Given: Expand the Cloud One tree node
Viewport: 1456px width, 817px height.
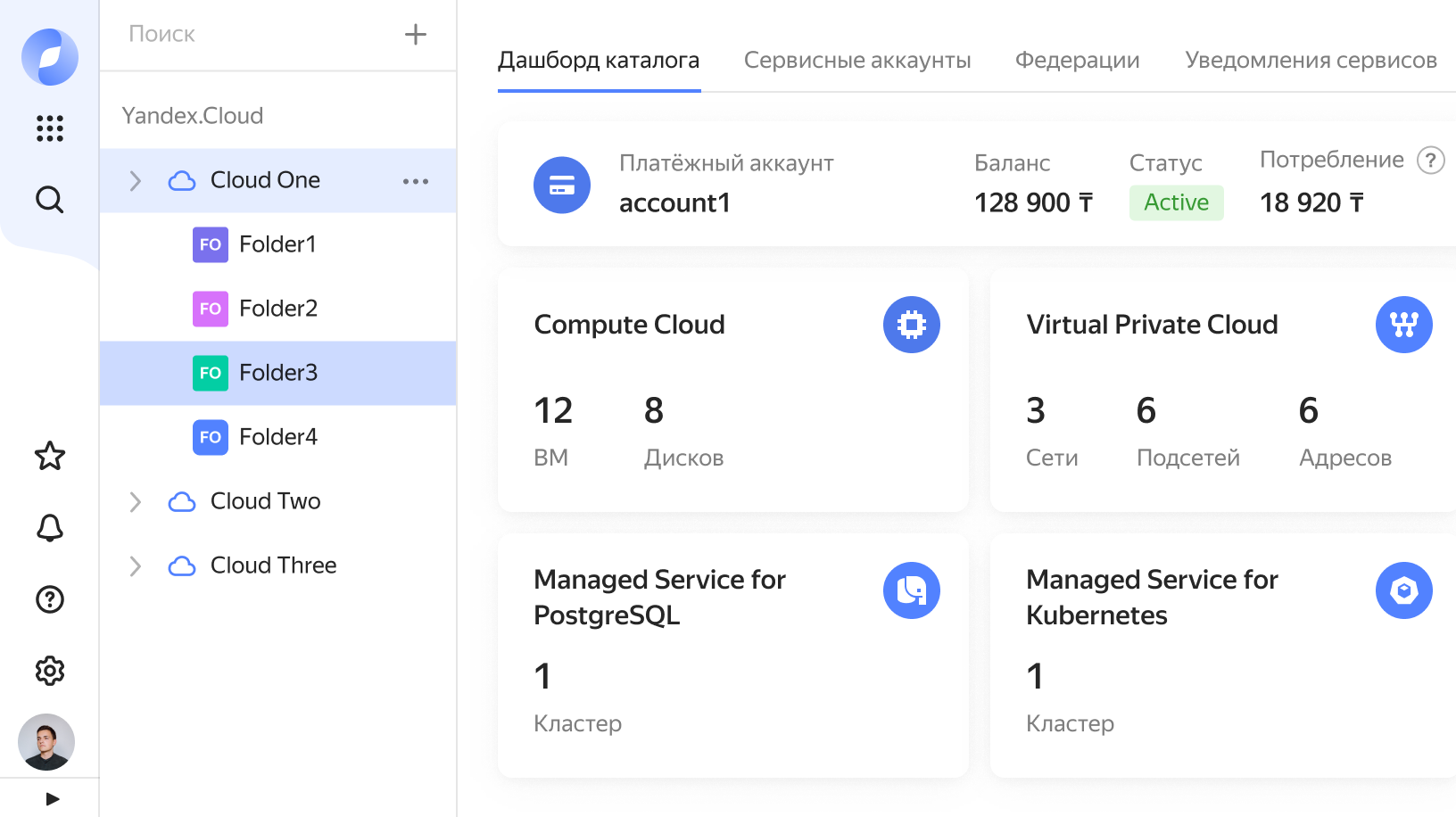Looking at the screenshot, I should (136, 181).
